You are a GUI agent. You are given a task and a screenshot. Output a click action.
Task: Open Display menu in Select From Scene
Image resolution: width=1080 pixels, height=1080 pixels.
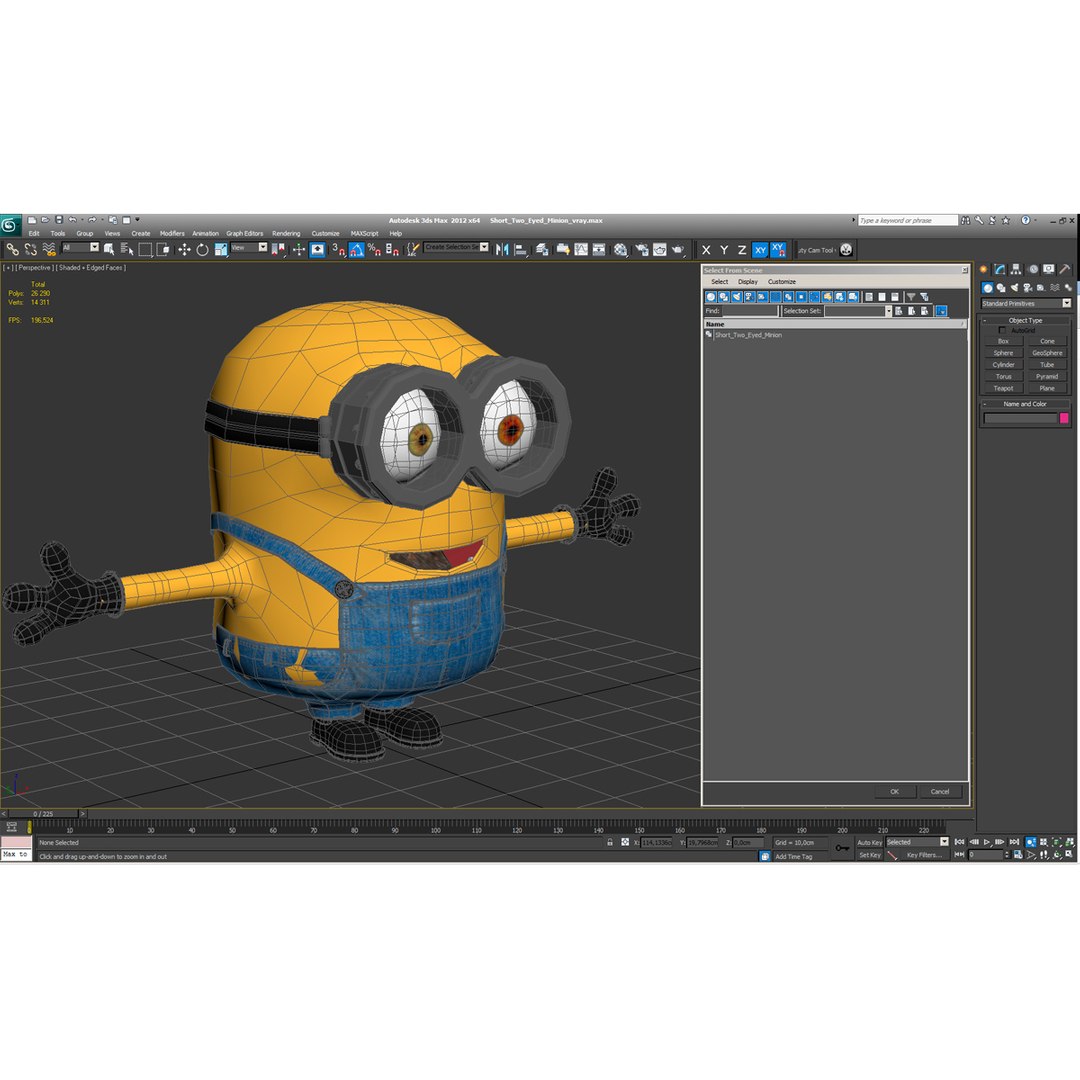click(748, 282)
